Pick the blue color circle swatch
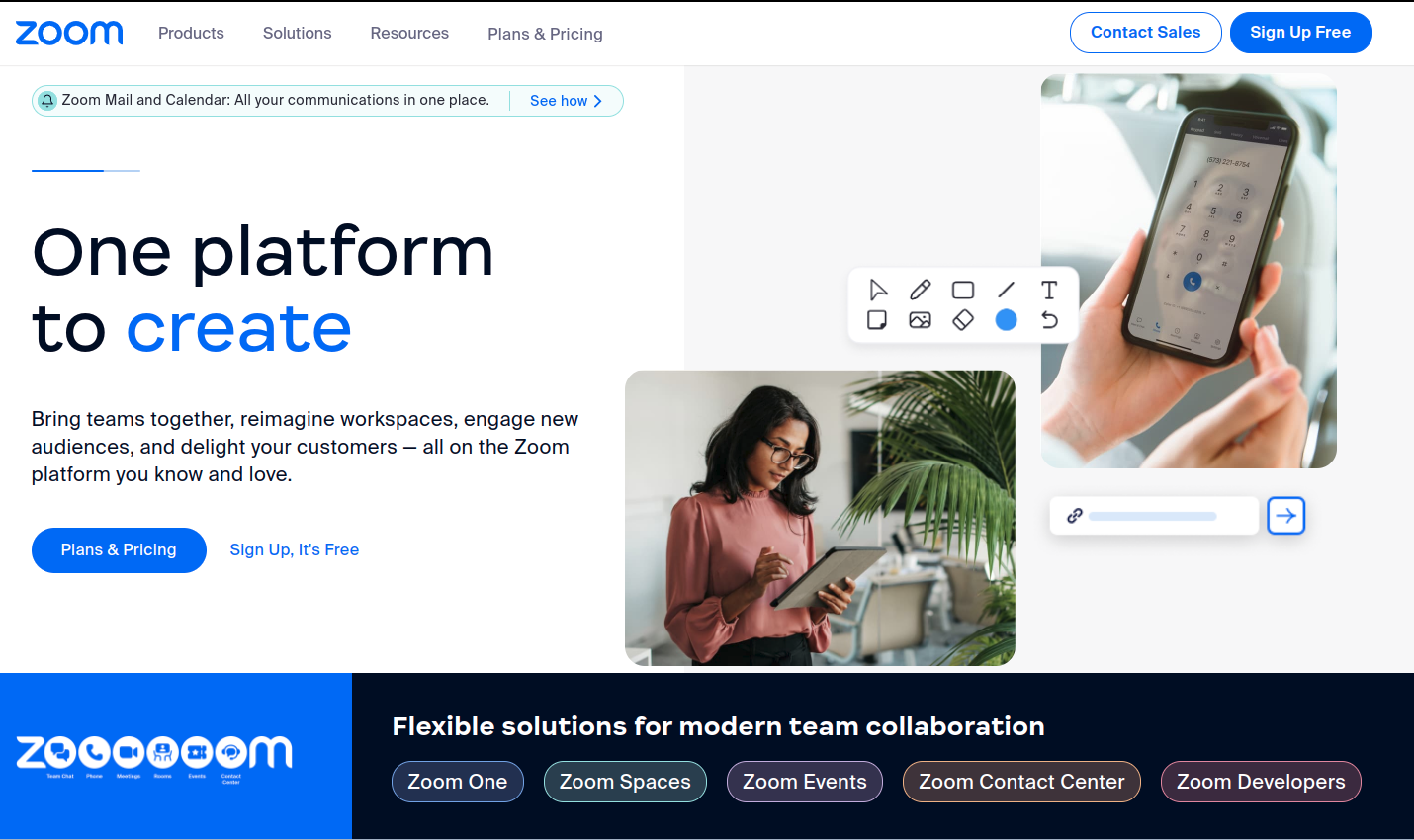This screenshot has width=1414, height=840. pyautogui.click(x=1007, y=320)
